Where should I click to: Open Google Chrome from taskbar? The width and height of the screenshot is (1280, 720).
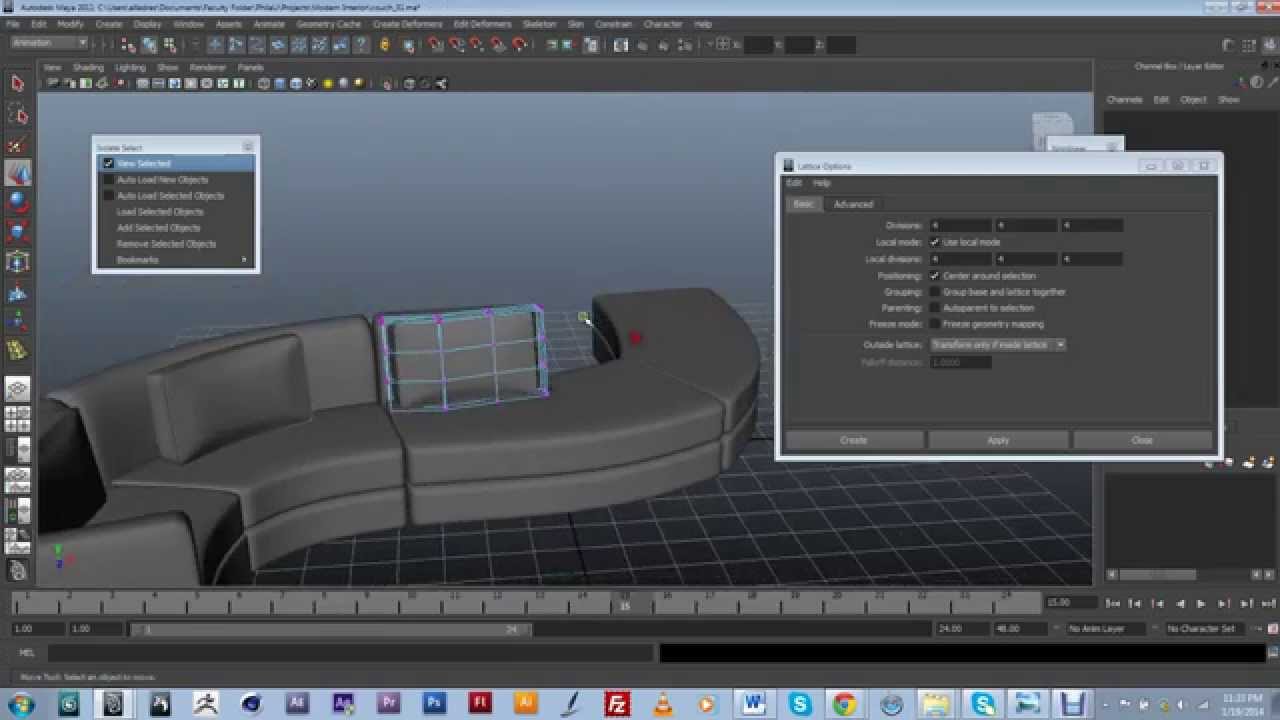844,703
